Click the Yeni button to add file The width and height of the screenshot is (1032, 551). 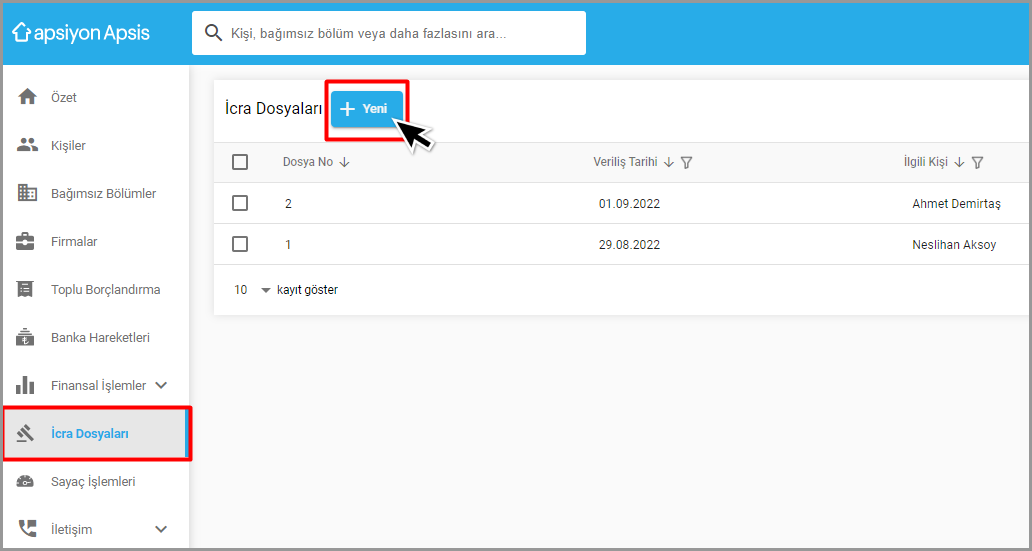click(x=367, y=109)
